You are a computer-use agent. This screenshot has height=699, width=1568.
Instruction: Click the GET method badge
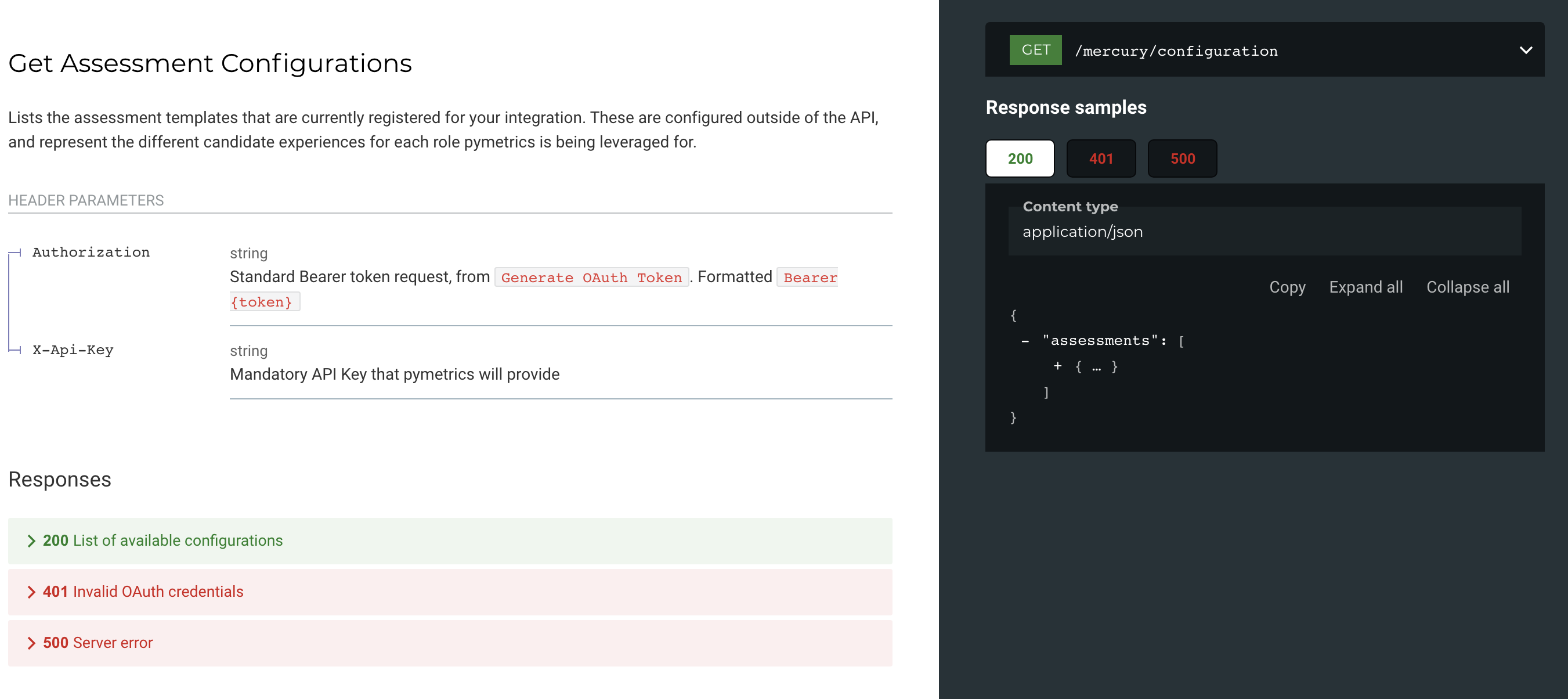[x=1035, y=50]
